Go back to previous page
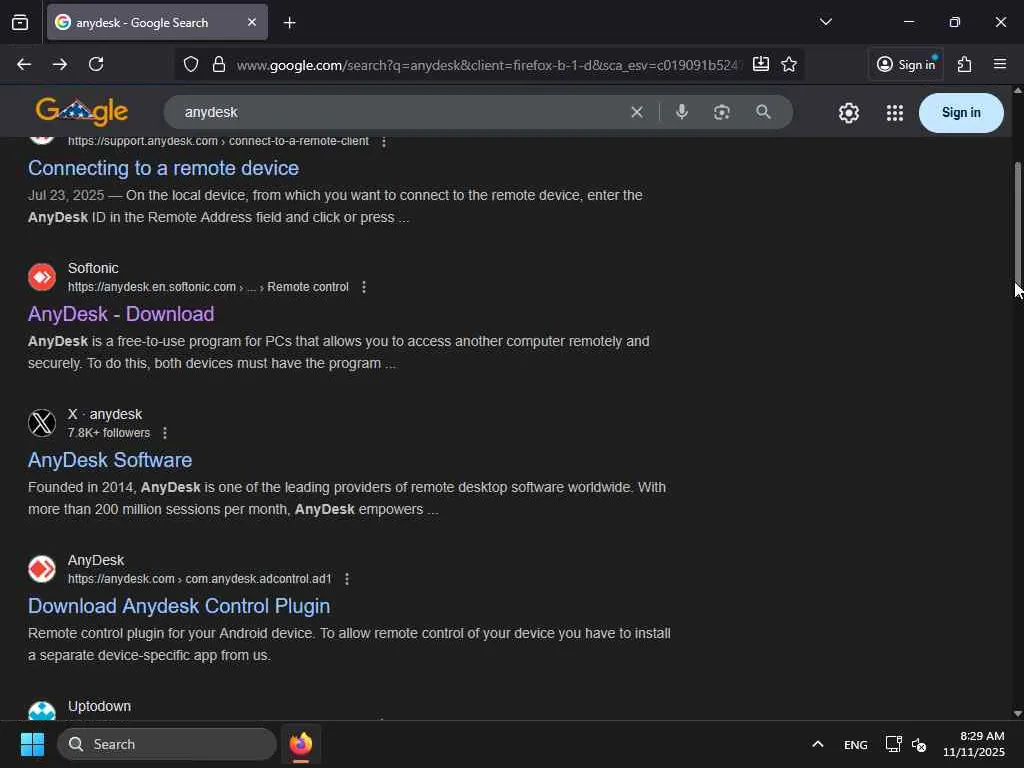The height and width of the screenshot is (768, 1024). pos(24,64)
